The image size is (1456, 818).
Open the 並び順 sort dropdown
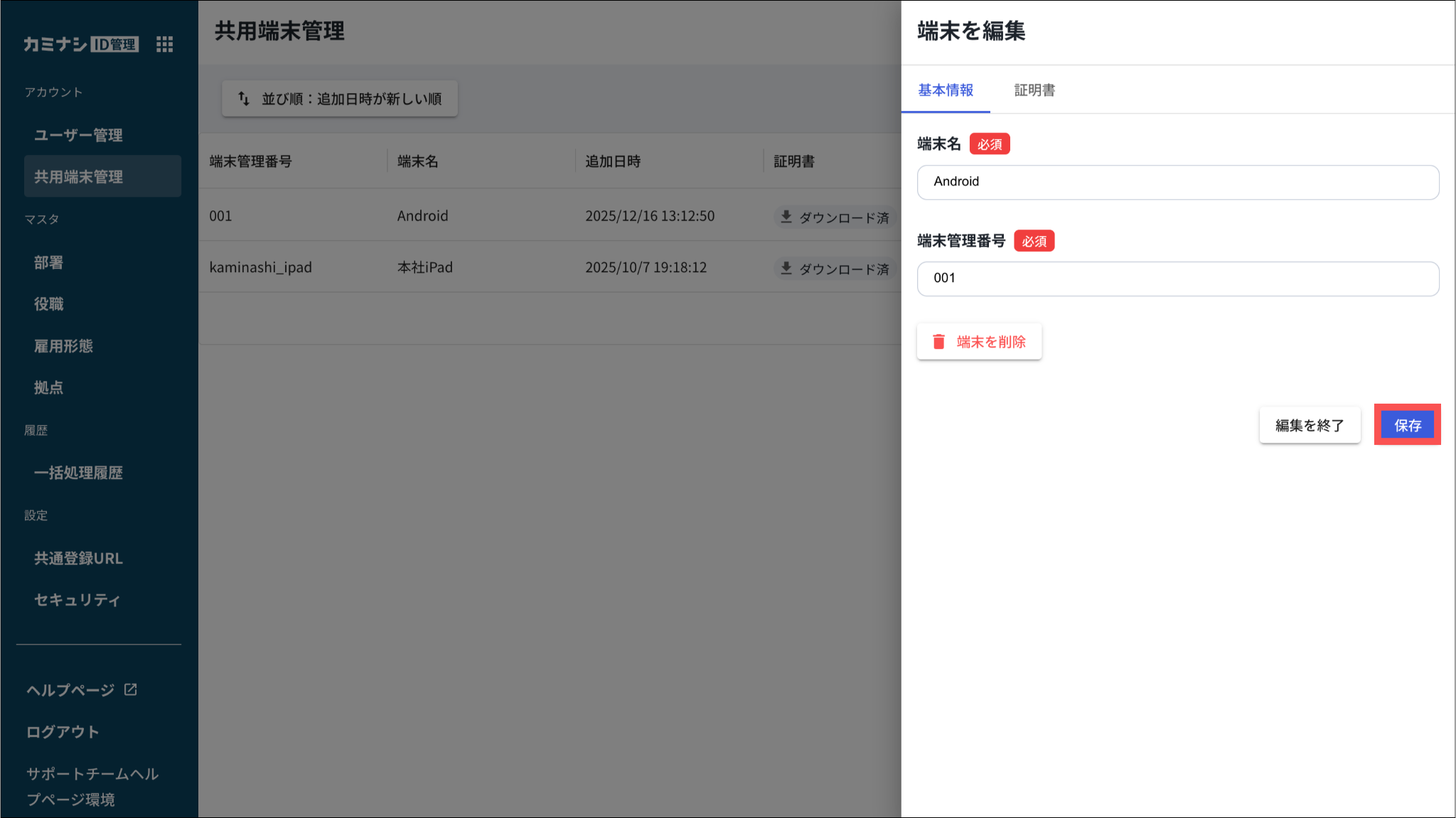pyautogui.click(x=340, y=99)
